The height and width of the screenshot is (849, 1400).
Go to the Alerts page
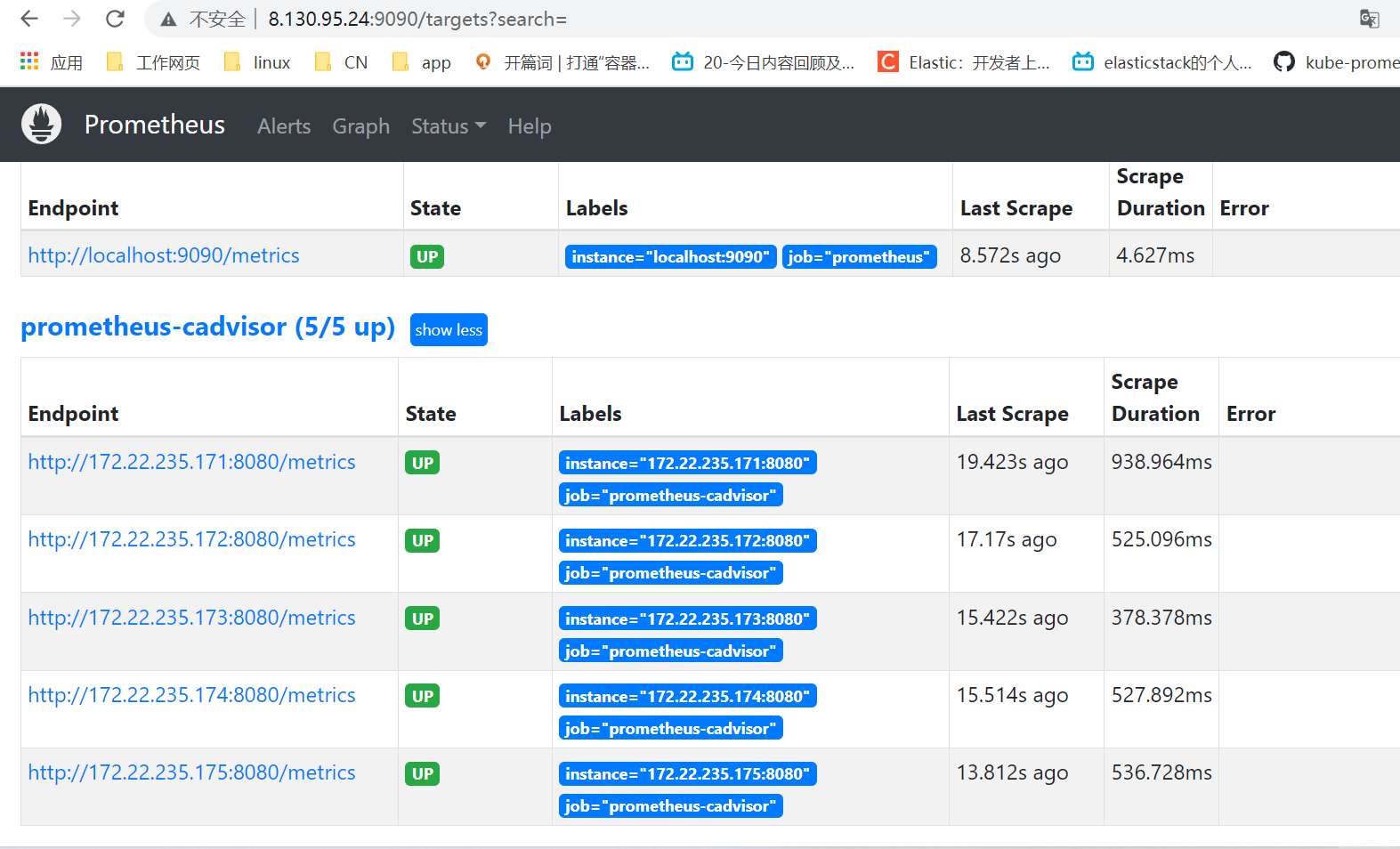coord(284,126)
